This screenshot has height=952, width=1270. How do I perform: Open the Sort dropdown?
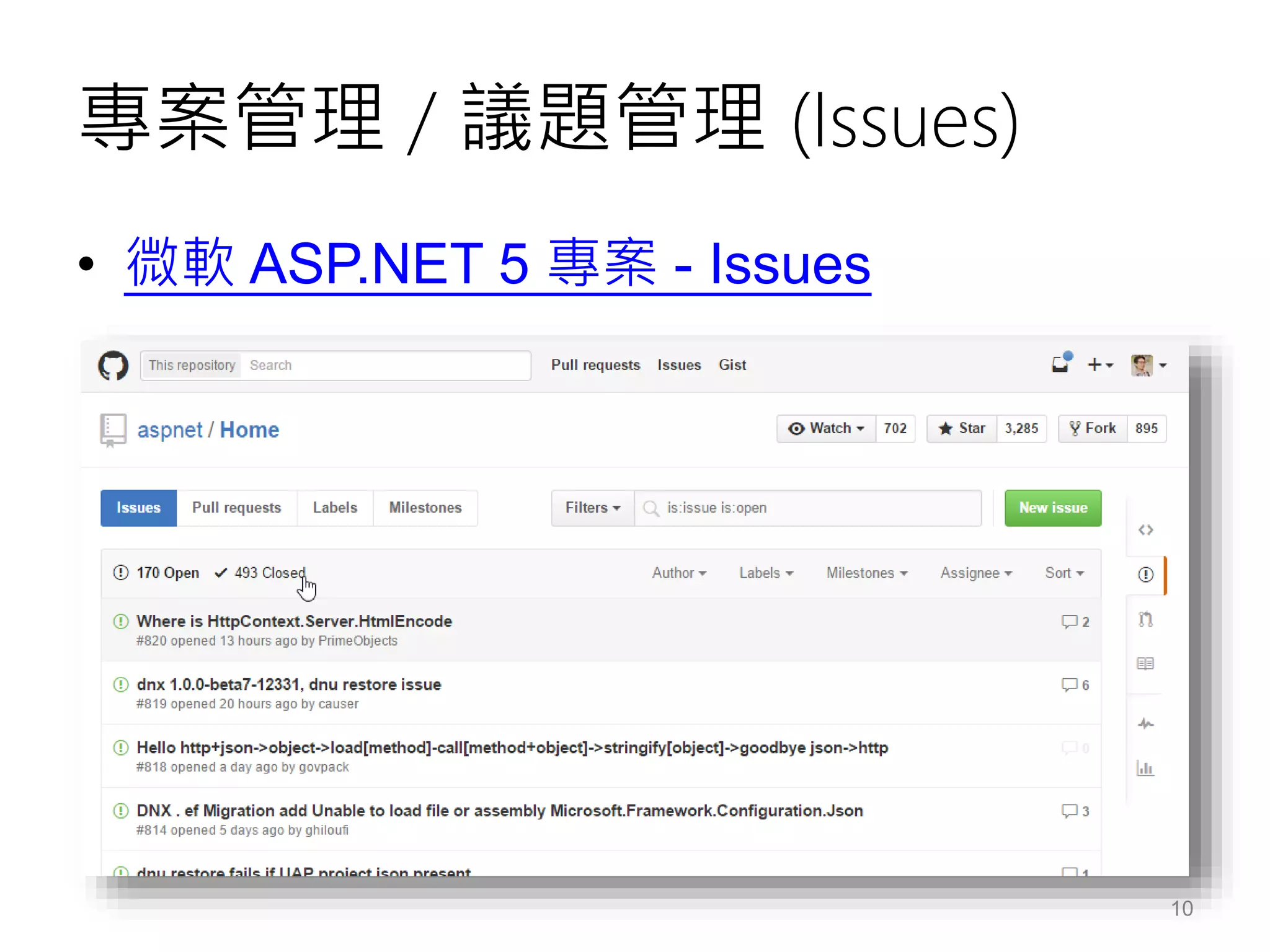point(1064,573)
